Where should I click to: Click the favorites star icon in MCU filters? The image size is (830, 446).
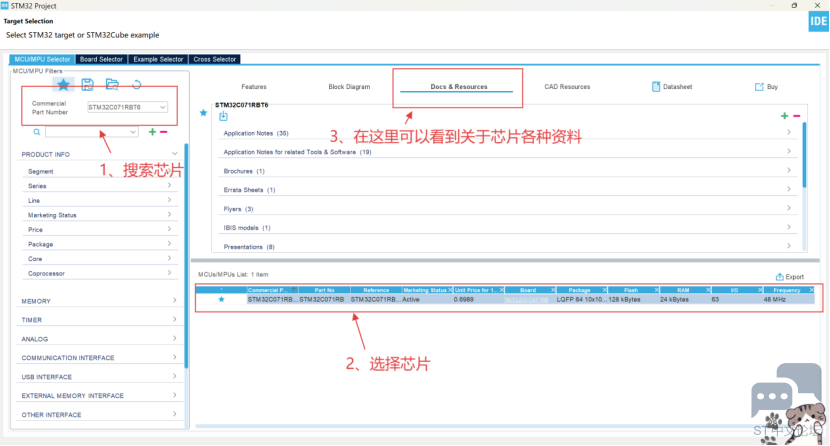pos(63,84)
